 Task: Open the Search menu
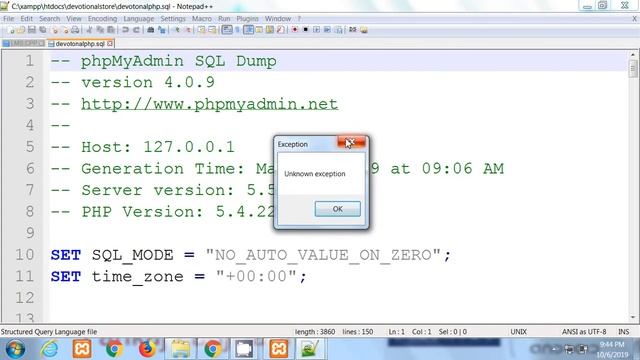coord(49,19)
